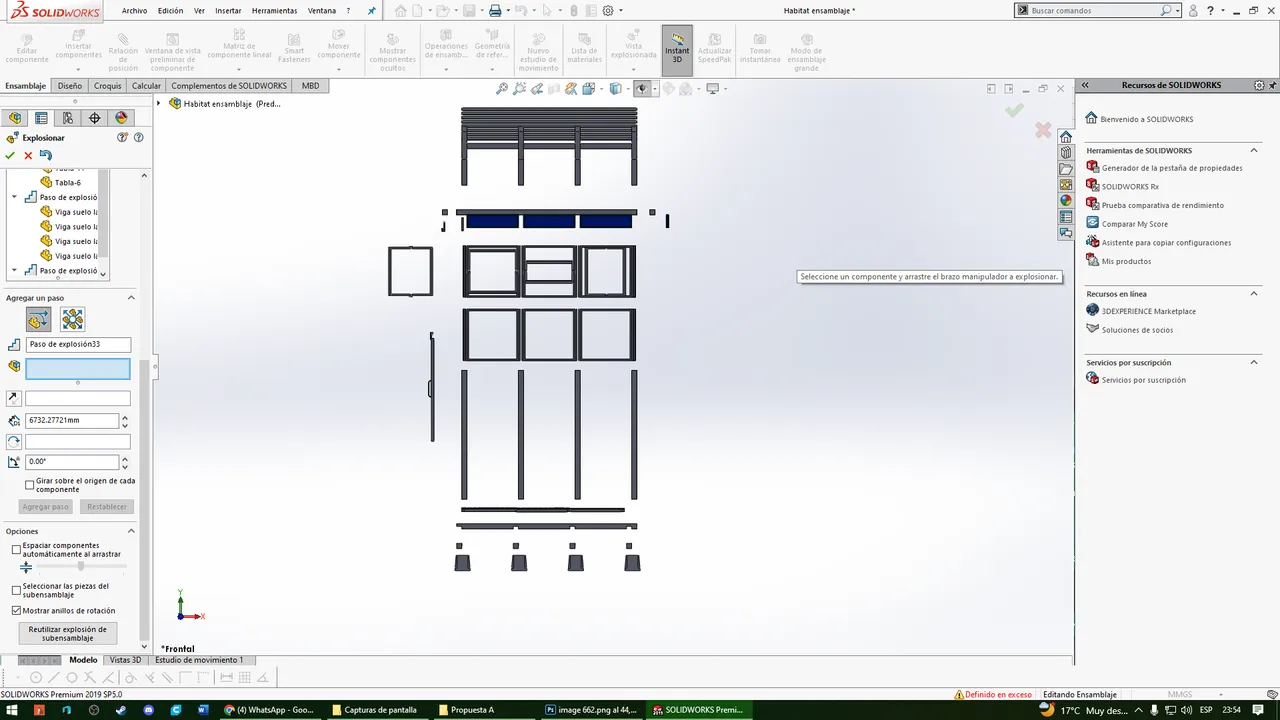The height and width of the screenshot is (720, 1280).
Task: Open WhatsApp Chrome window in taskbar
Action: point(269,710)
